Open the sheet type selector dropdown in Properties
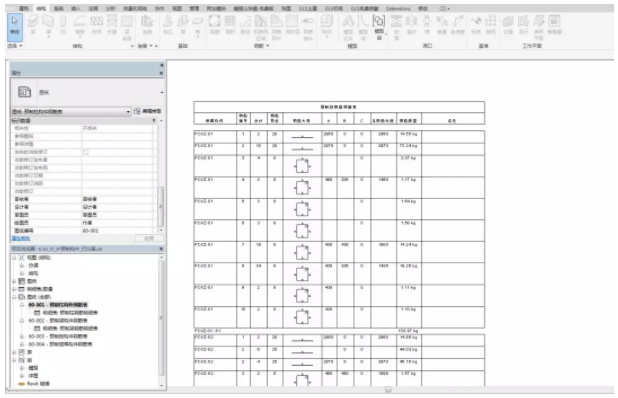 [71, 112]
